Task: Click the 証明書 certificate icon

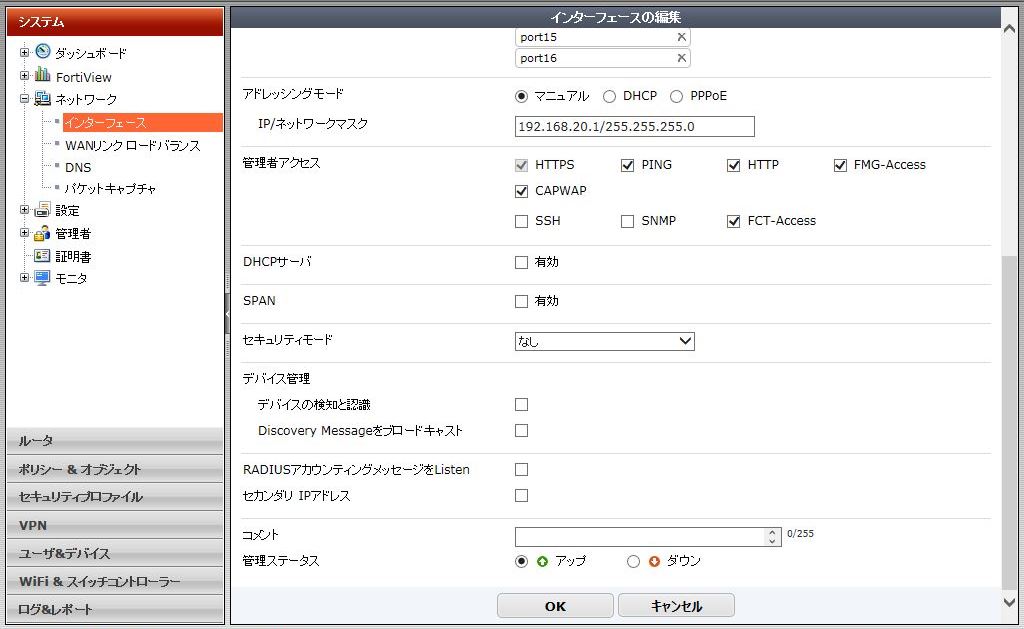Action: coord(43,256)
